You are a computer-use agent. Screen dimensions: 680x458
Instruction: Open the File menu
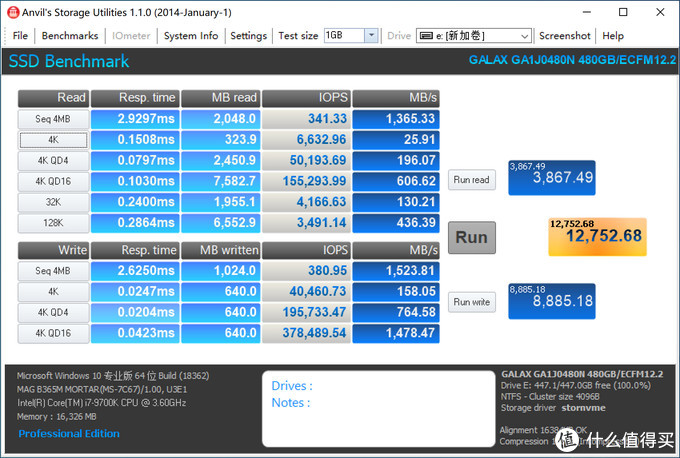tap(20, 36)
